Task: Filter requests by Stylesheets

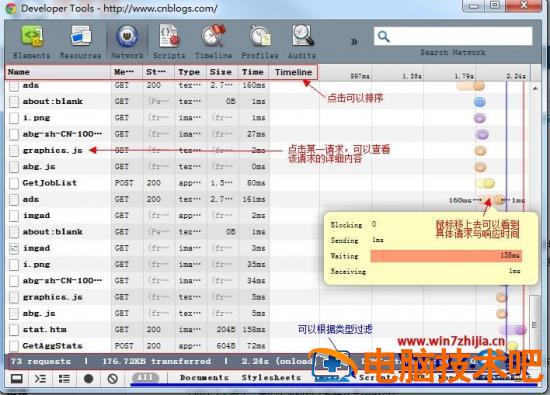Action: pyautogui.click(x=271, y=378)
